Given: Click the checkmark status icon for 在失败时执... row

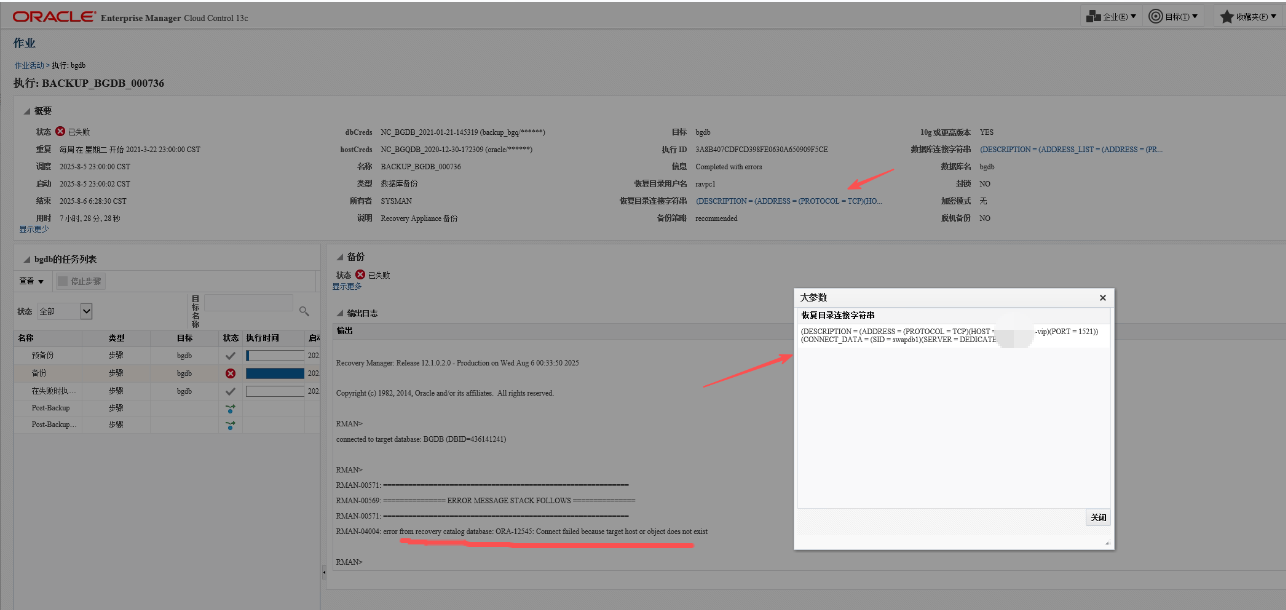Looking at the screenshot, I should tap(231, 391).
